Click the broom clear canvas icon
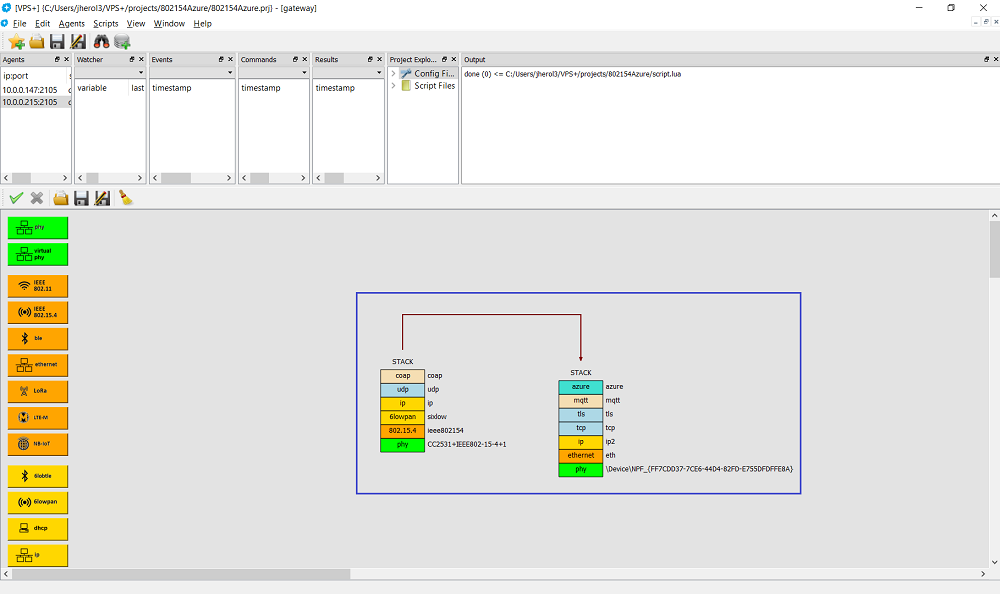This screenshot has height=594, width=1000. click(126, 198)
